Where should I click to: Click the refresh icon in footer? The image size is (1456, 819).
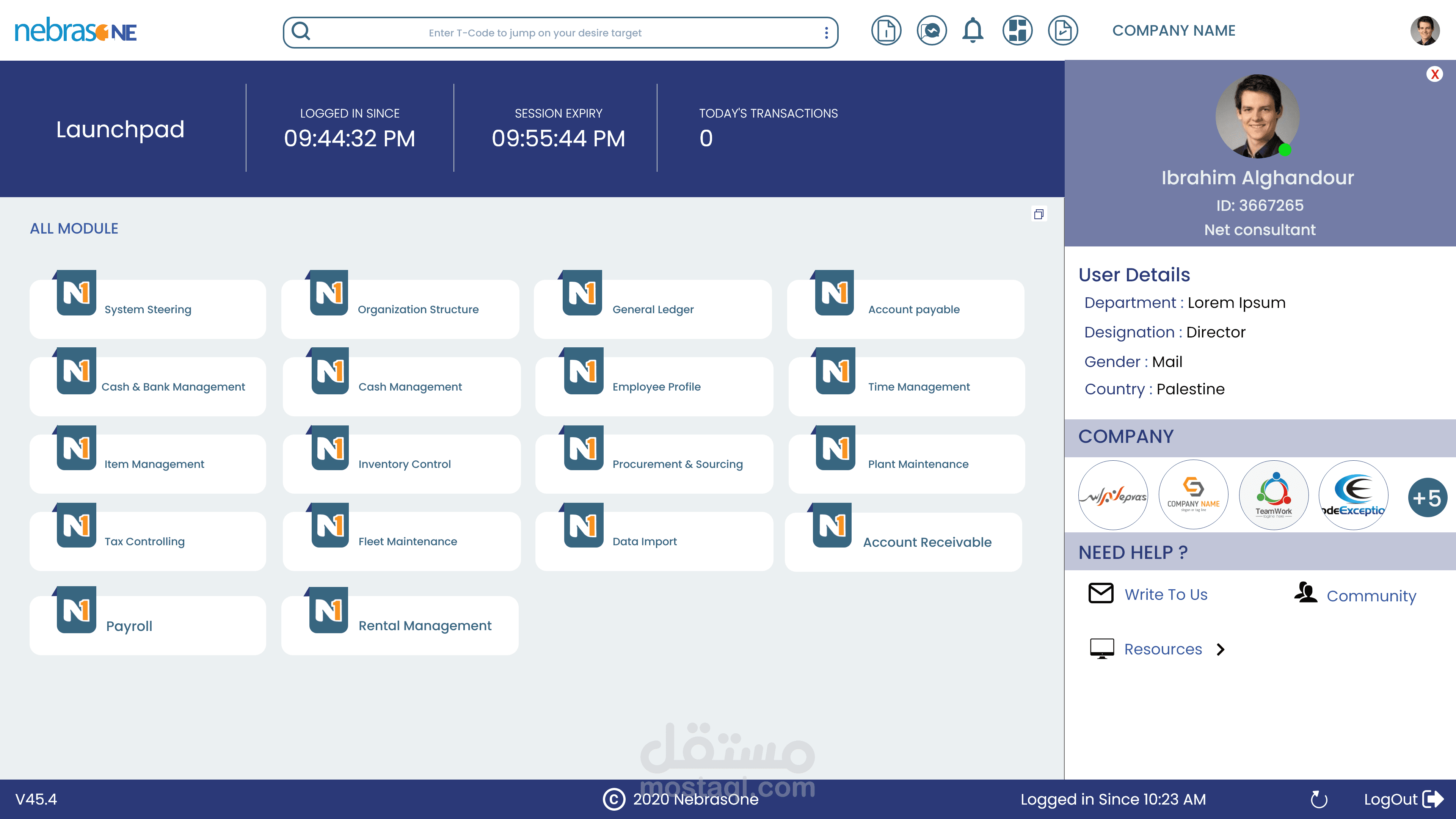1319,799
